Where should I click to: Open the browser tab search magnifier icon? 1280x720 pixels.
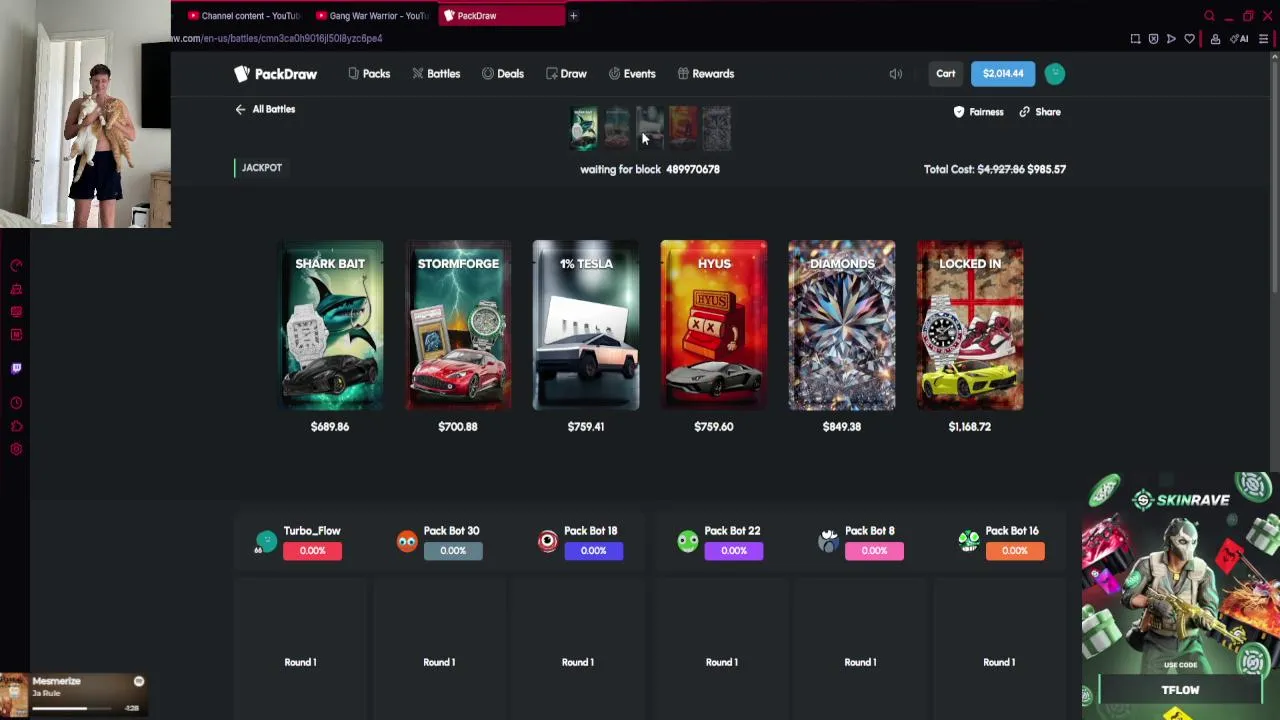click(x=1209, y=16)
